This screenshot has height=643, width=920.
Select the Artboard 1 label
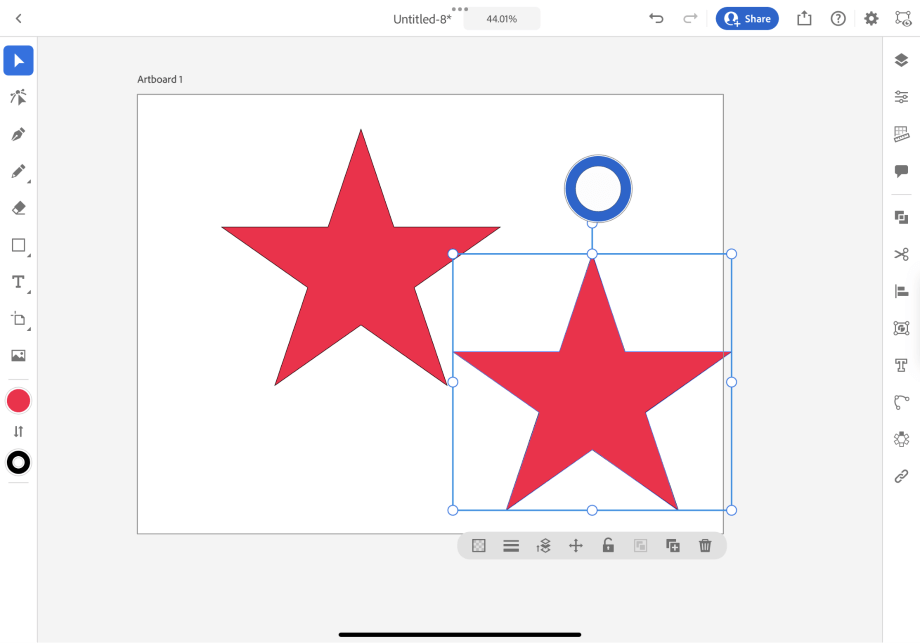[160, 79]
